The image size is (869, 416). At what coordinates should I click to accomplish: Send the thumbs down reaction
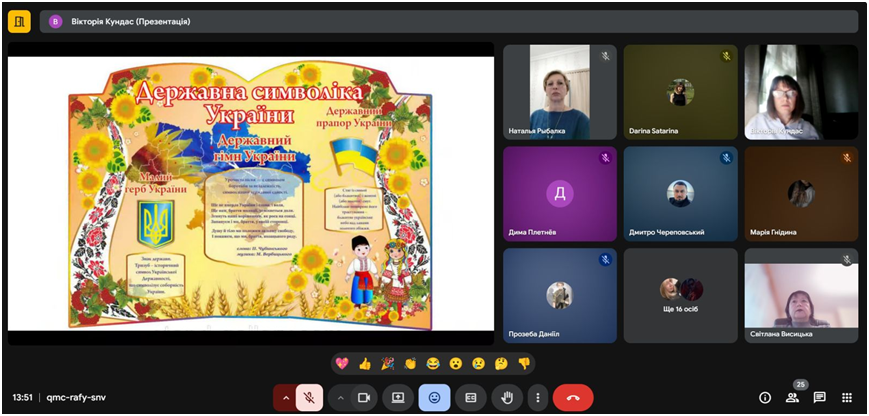(x=524, y=363)
